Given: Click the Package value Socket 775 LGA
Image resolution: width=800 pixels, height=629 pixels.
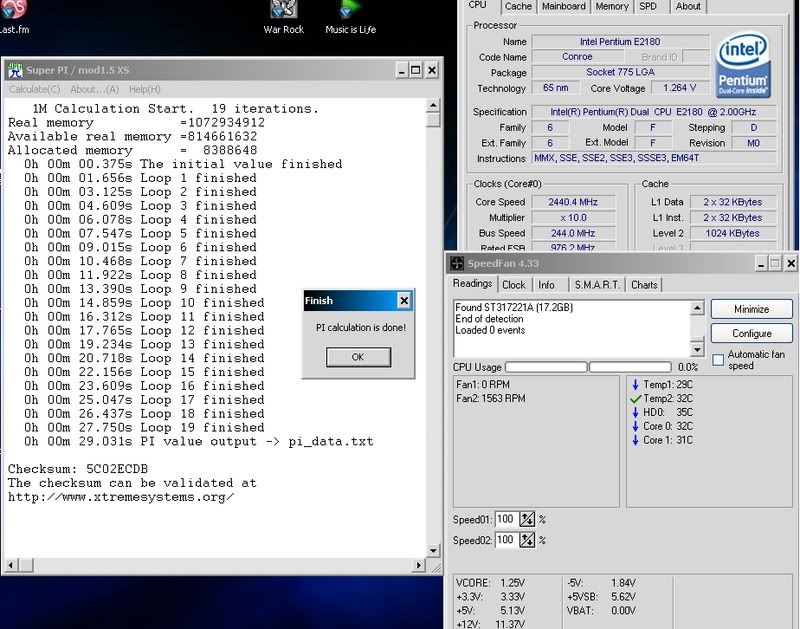Looking at the screenshot, I should tap(620, 72).
